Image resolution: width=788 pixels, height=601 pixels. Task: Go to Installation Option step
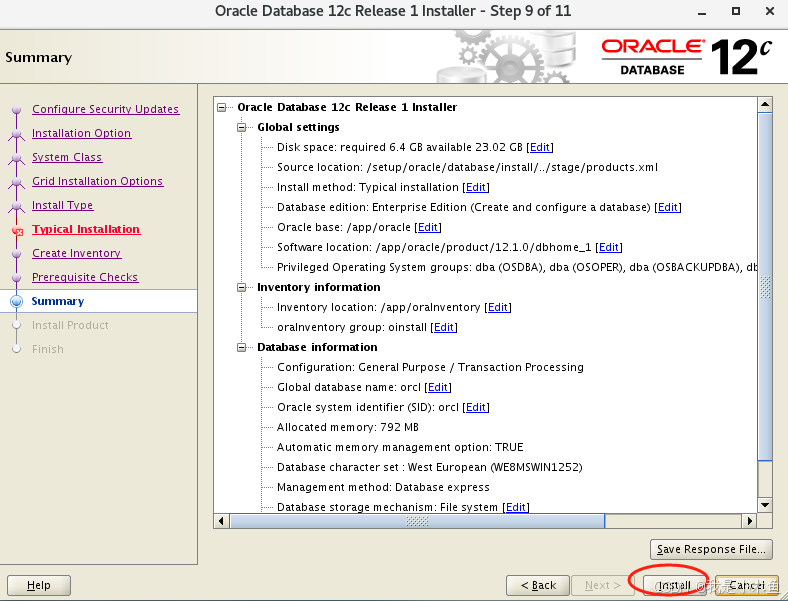[81, 133]
